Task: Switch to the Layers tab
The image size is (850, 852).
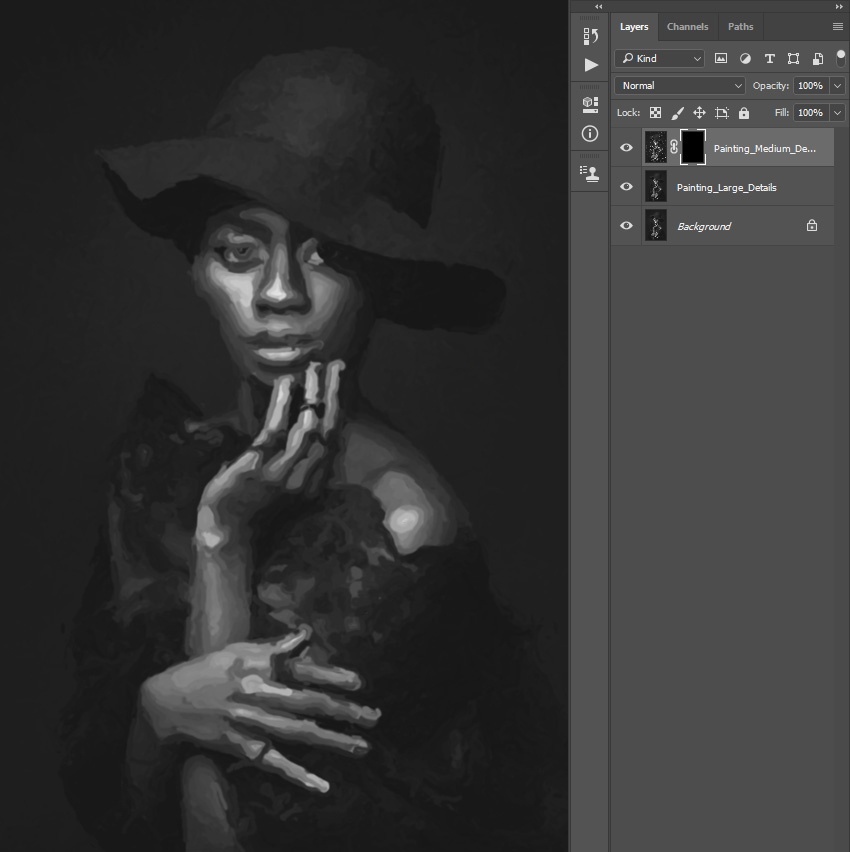Action: pos(634,27)
